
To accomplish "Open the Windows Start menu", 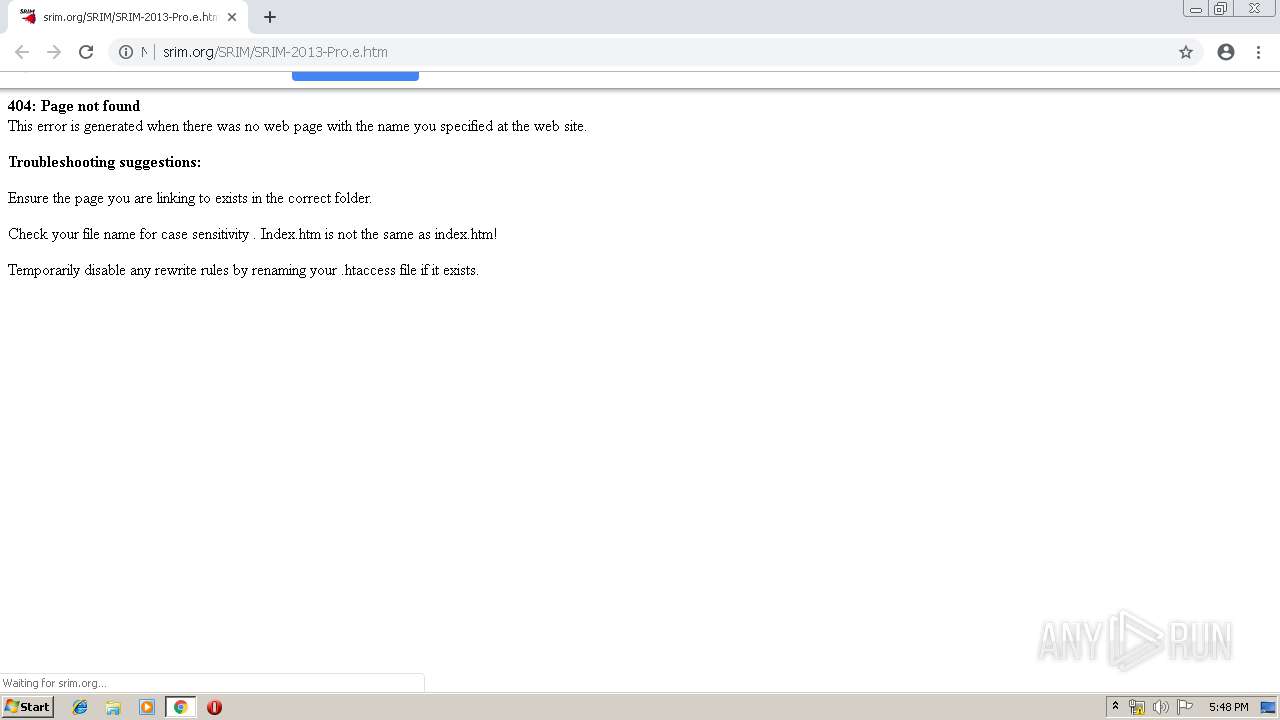I will tap(27, 707).
